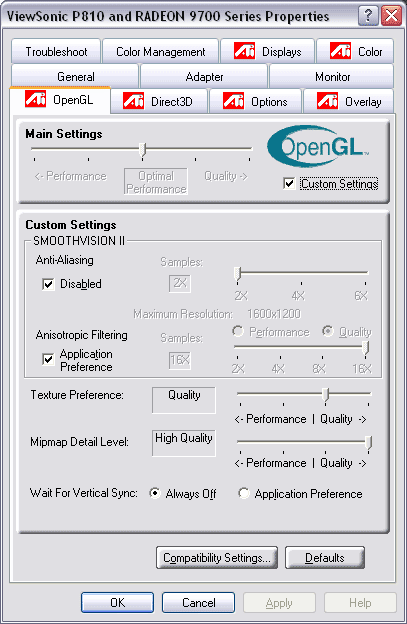The height and width of the screenshot is (624, 407).
Task: Toggle Anisotropic Filtering Application Preference checkbox
Action: tap(48, 359)
